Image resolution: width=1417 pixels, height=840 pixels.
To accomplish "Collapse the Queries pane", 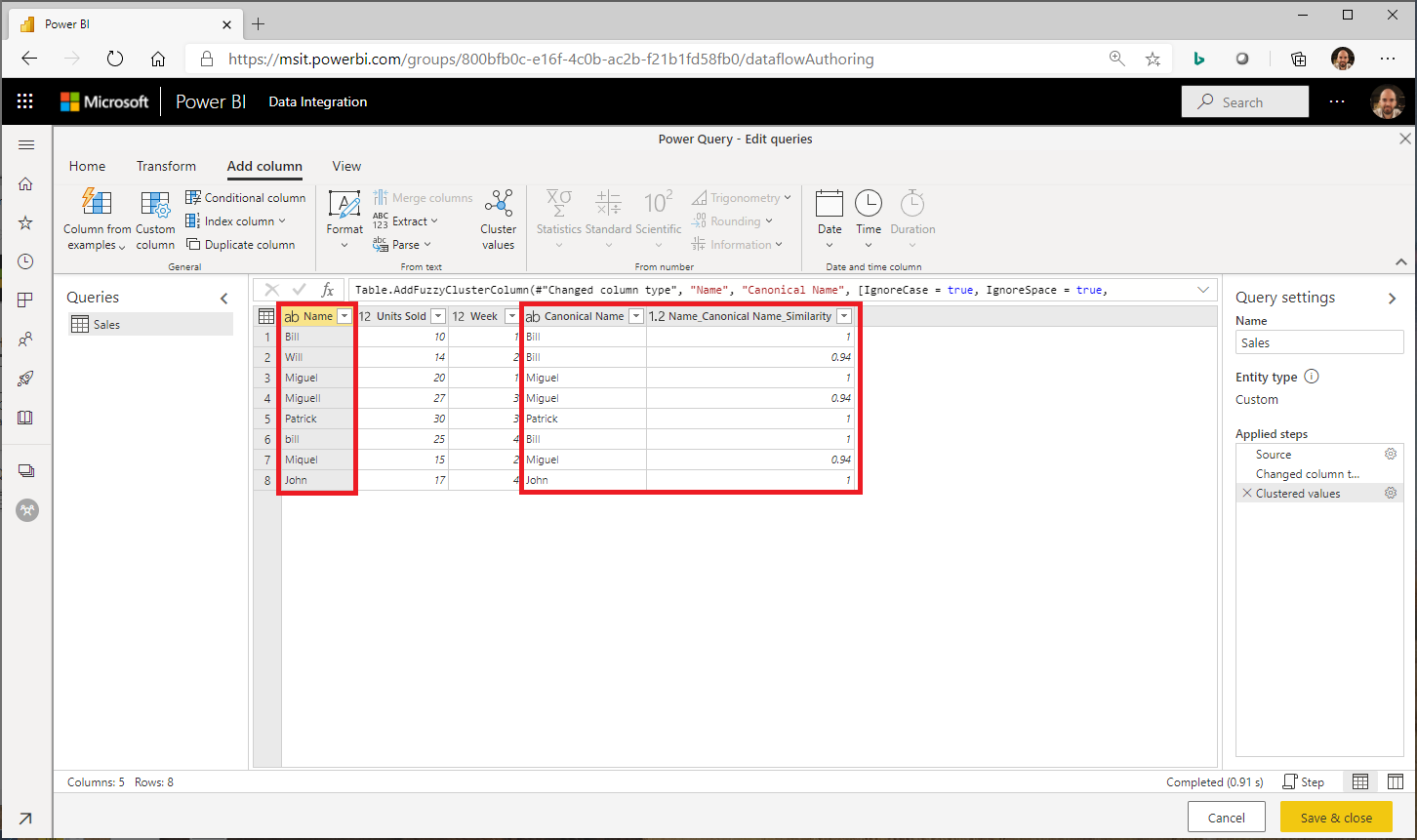I will click(x=224, y=298).
